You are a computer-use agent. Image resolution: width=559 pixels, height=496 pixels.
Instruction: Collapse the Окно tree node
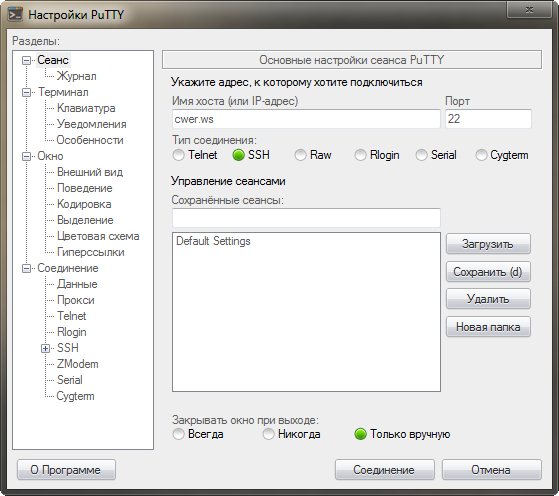click(26, 156)
